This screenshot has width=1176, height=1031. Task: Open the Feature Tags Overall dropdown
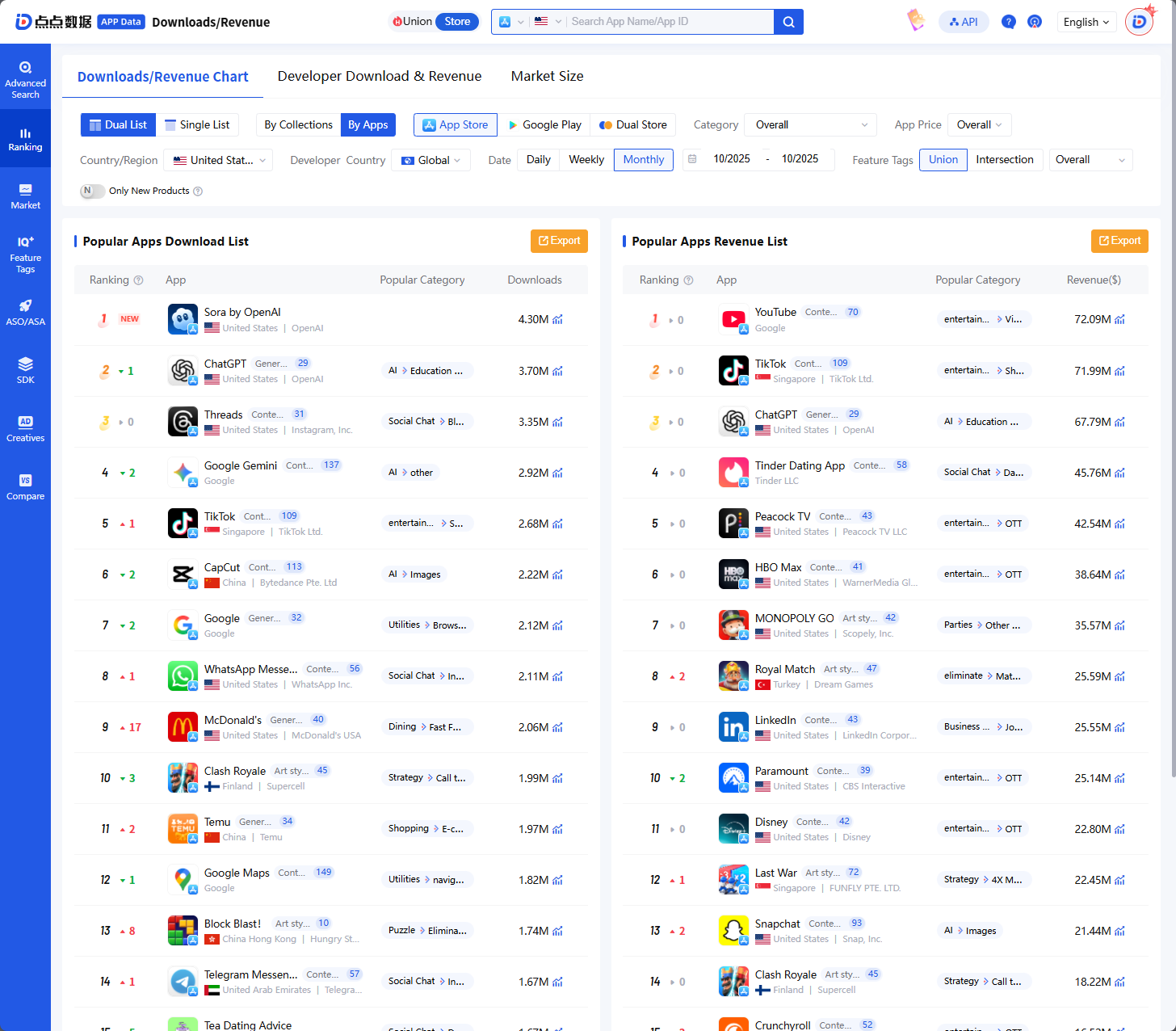pyautogui.click(x=1090, y=159)
